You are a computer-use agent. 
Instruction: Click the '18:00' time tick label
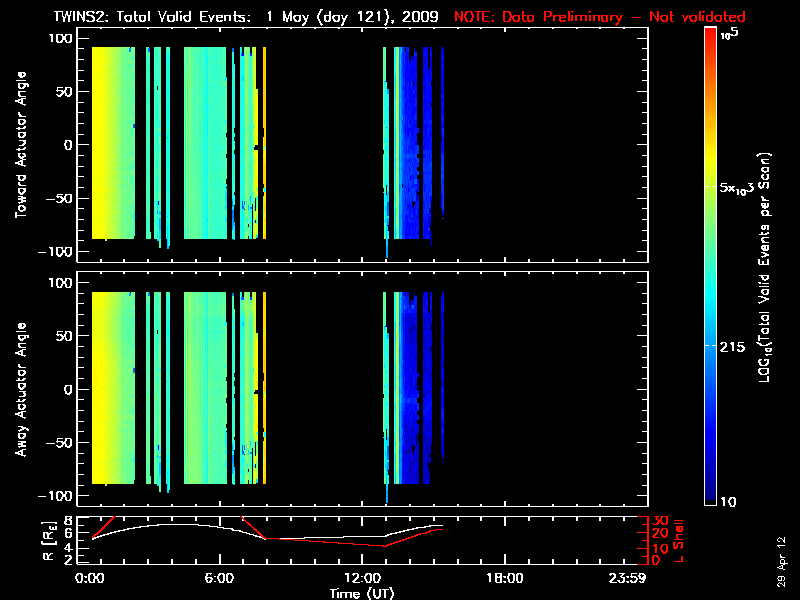(503, 578)
